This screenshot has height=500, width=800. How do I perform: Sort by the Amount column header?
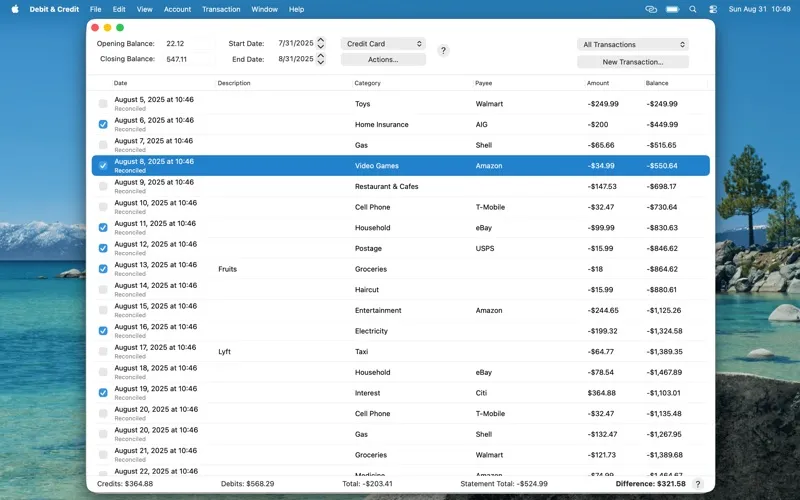click(x=597, y=83)
